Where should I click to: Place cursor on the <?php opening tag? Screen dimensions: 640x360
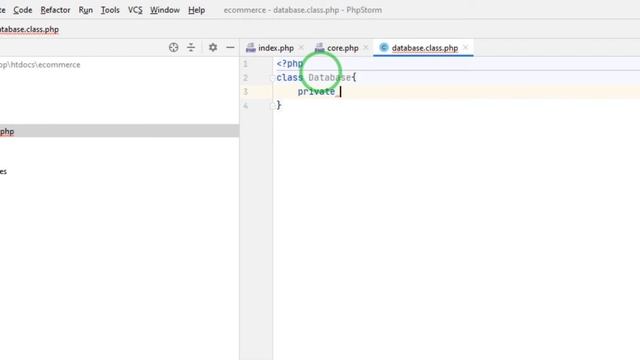[290, 64]
